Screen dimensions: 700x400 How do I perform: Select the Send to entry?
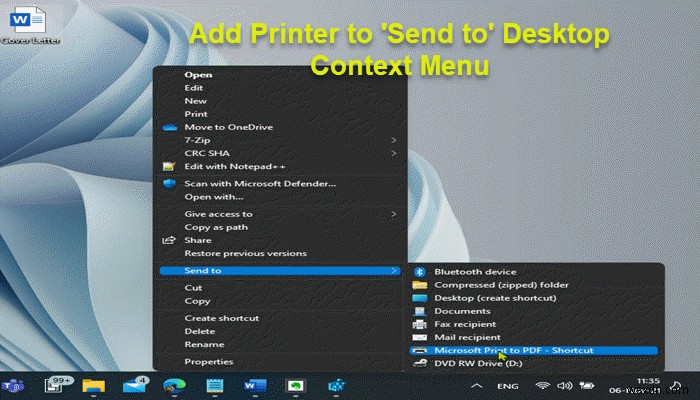tap(279, 271)
